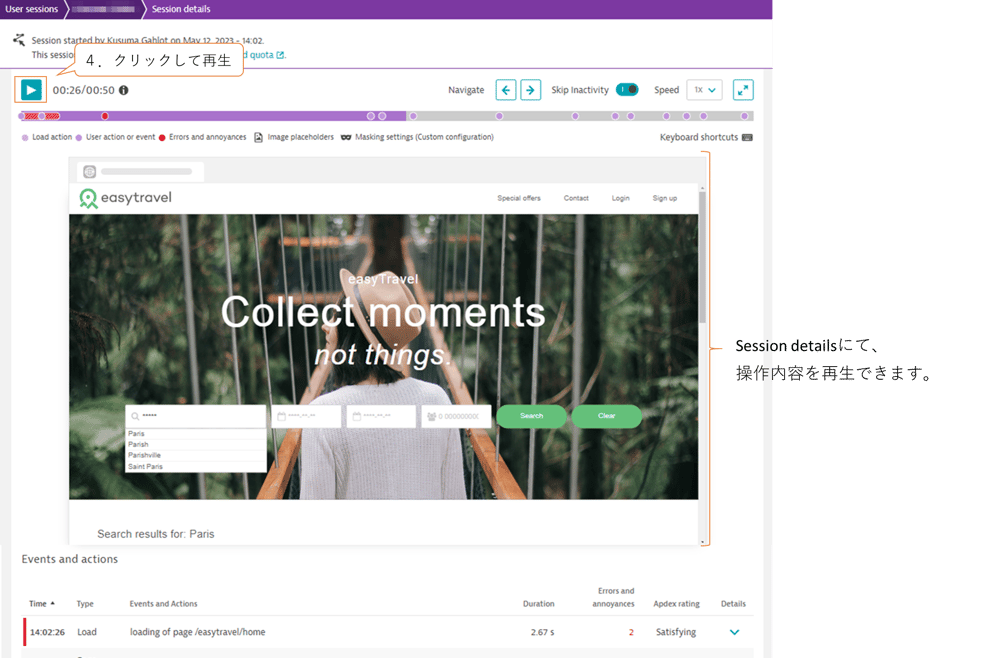The height and width of the screenshot is (658, 1000).
Task: Open the Contact menu item
Action: 576,198
